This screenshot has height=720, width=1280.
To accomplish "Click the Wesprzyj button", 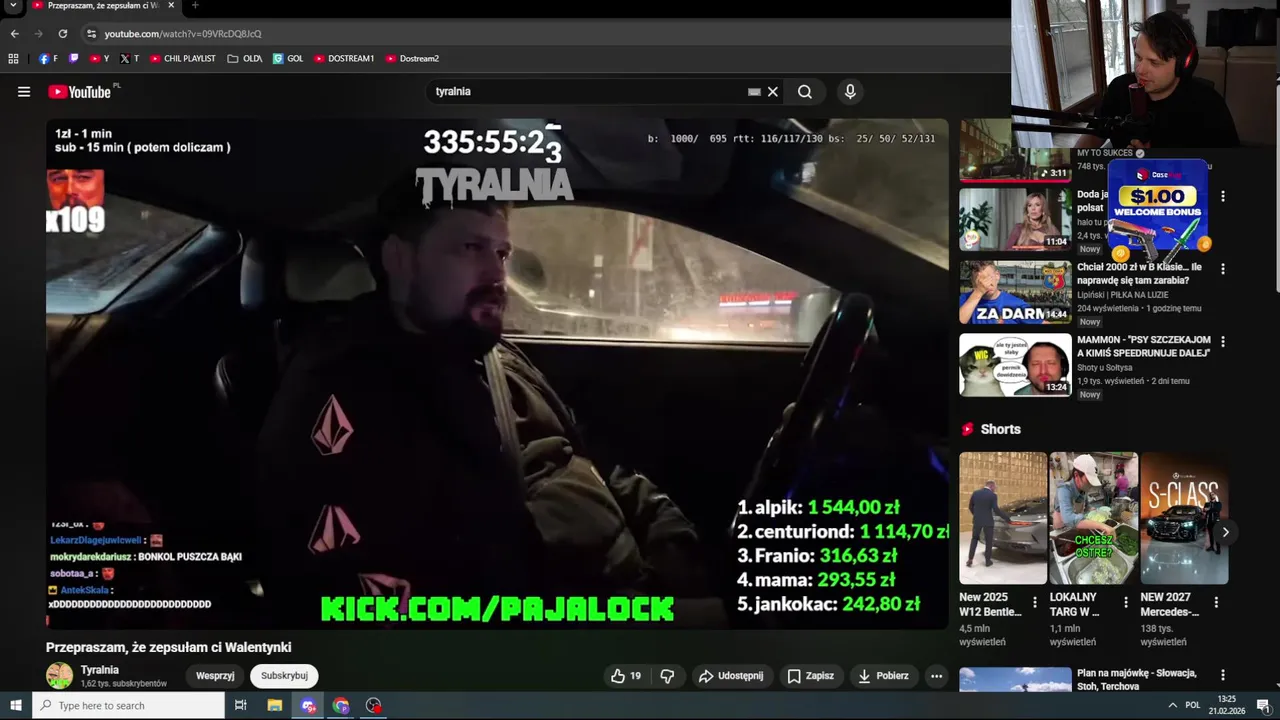I will click(215, 676).
